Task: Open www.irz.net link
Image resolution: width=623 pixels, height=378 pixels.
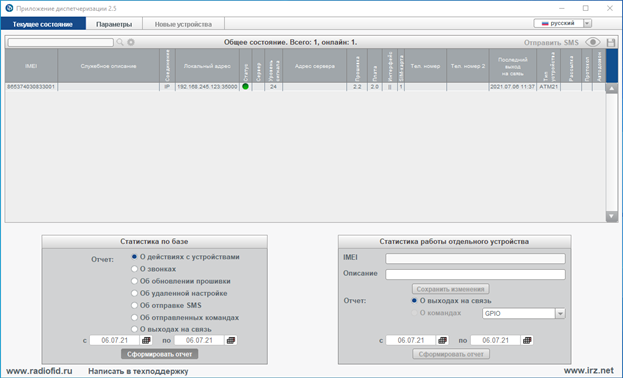Action: coord(588,371)
